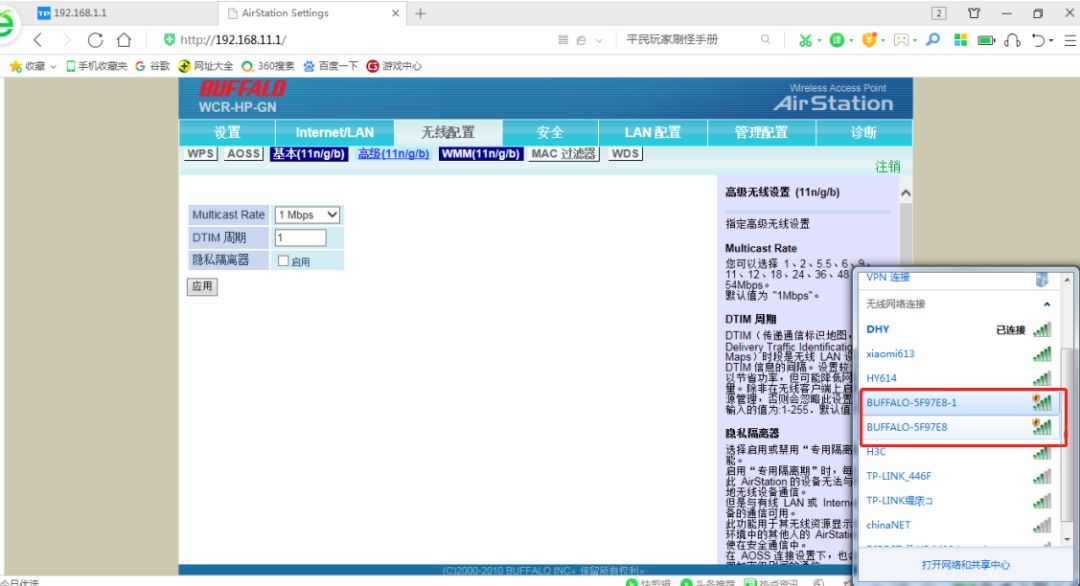Open the browser hamburger menu icon
The height and width of the screenshot is (586, 1080).
(x=1068, y=40)
